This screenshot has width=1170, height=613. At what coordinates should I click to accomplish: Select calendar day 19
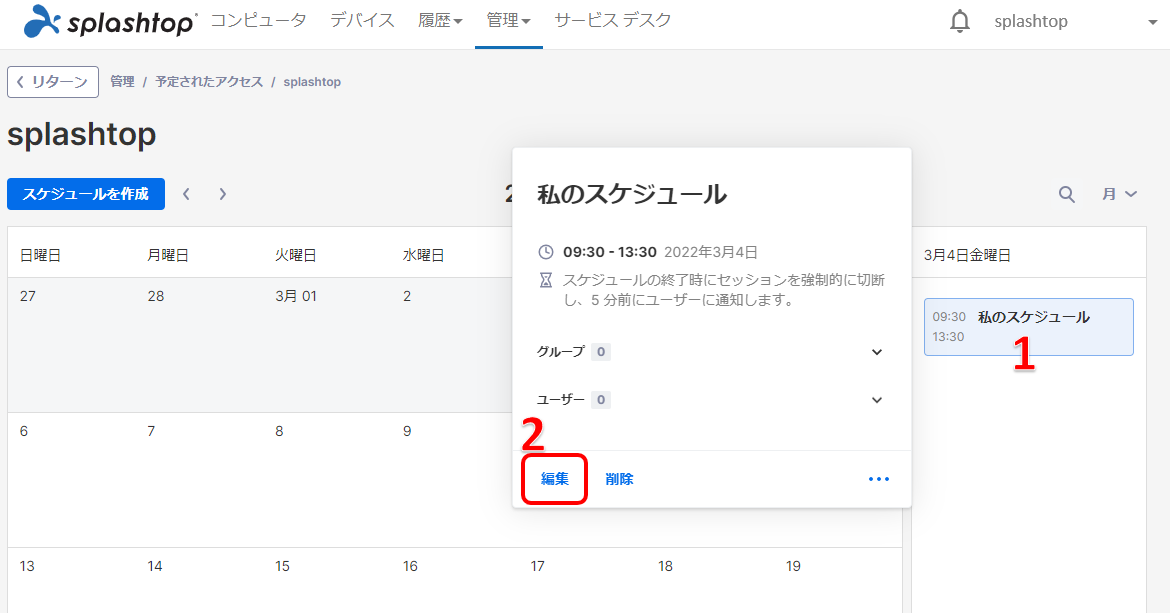tap(793, 566)
